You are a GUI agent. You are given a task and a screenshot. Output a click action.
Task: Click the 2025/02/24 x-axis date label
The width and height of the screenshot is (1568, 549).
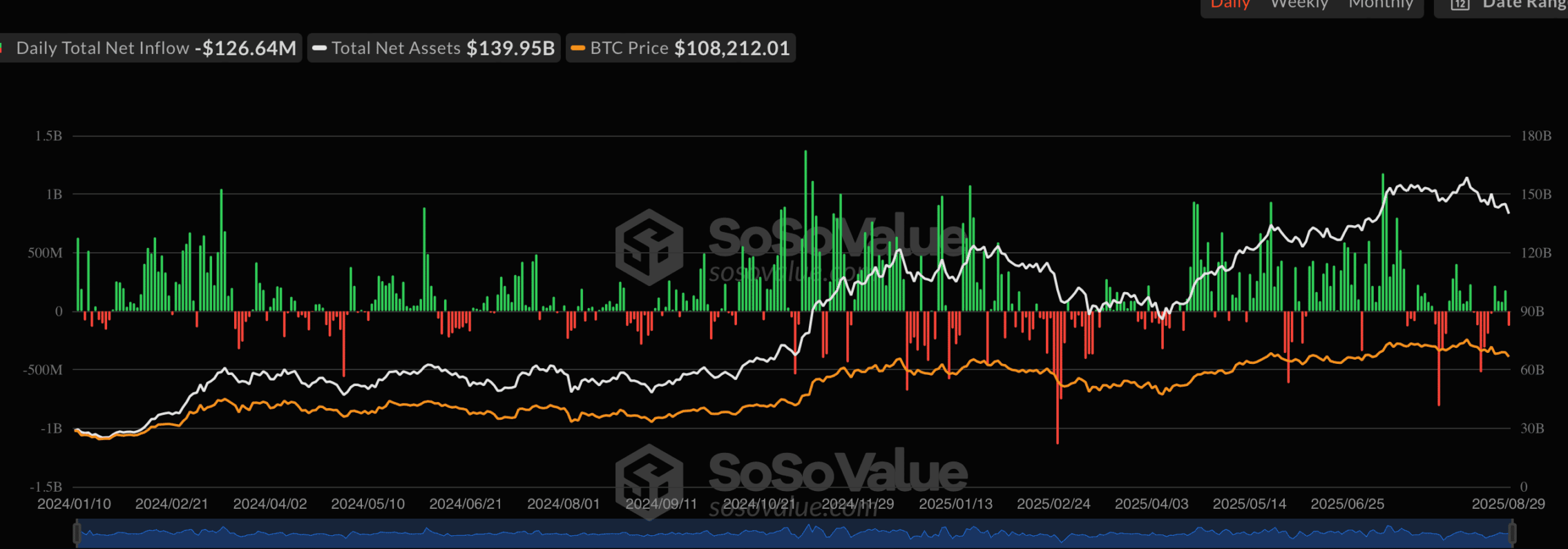click(x=1053, y=504)
